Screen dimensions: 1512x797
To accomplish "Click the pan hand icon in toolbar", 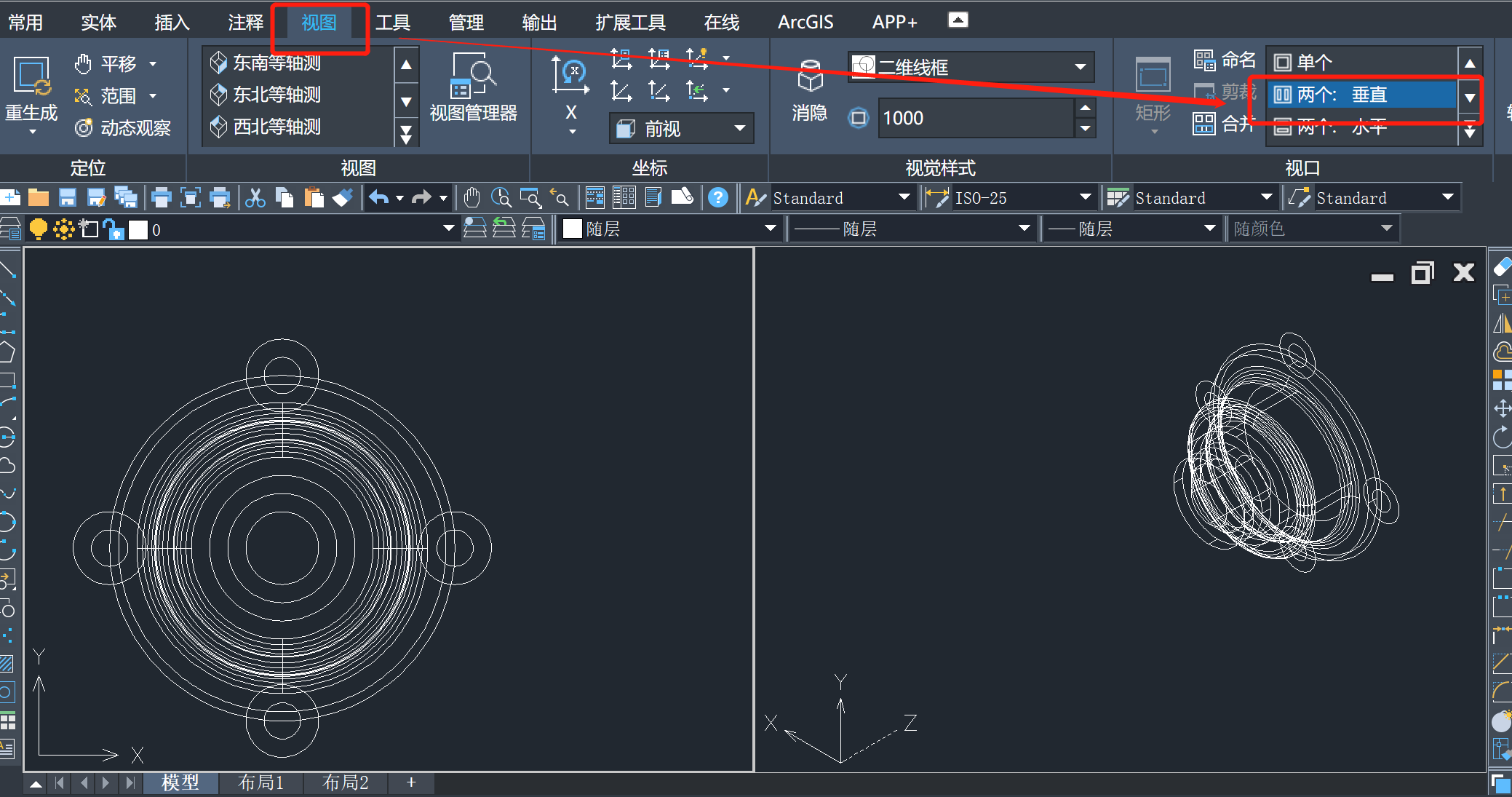I will pyautogui.click(x=471, y=198).
